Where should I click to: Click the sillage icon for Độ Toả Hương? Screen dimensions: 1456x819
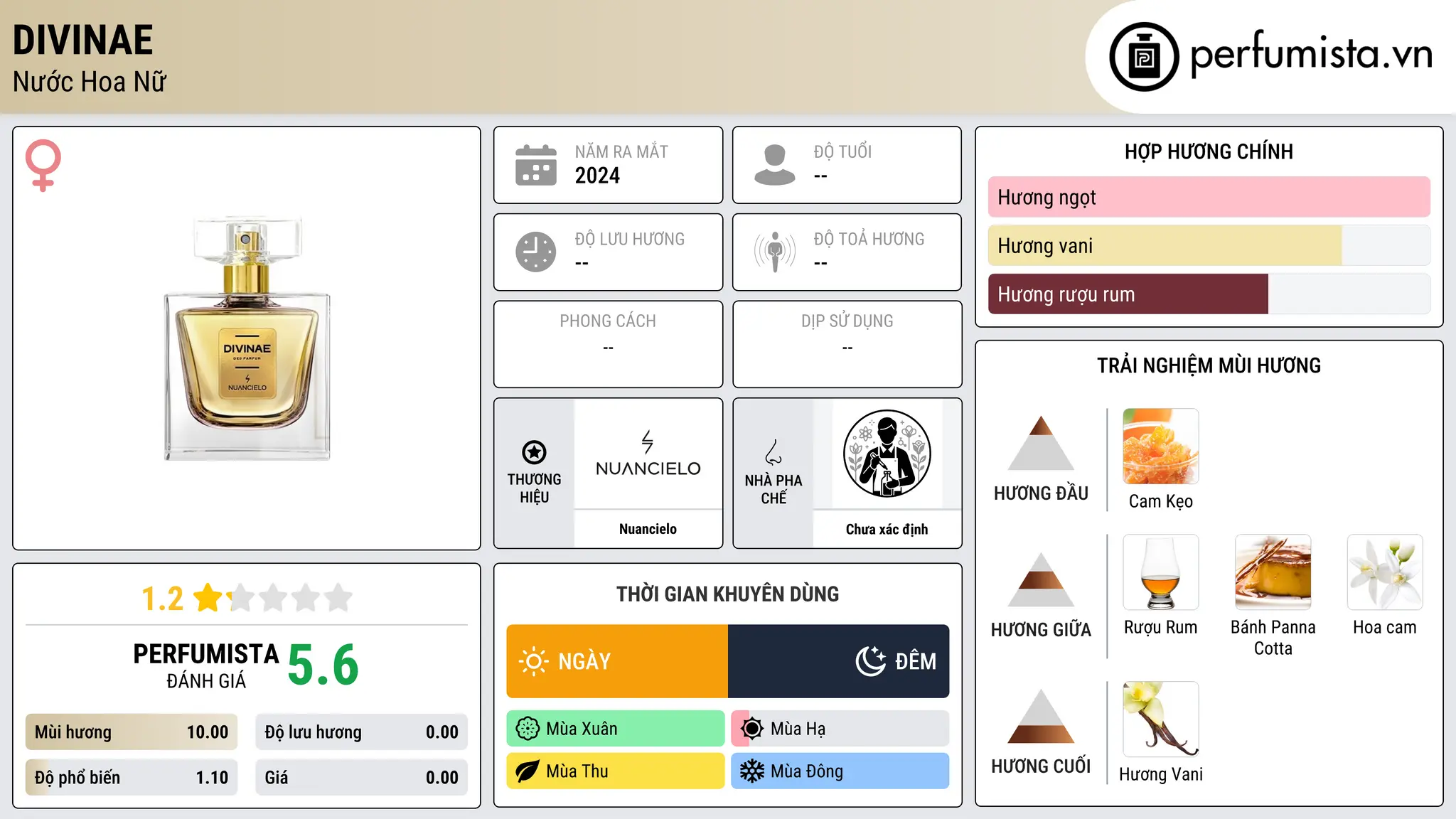pyautogui.click(x=775, y=252)
